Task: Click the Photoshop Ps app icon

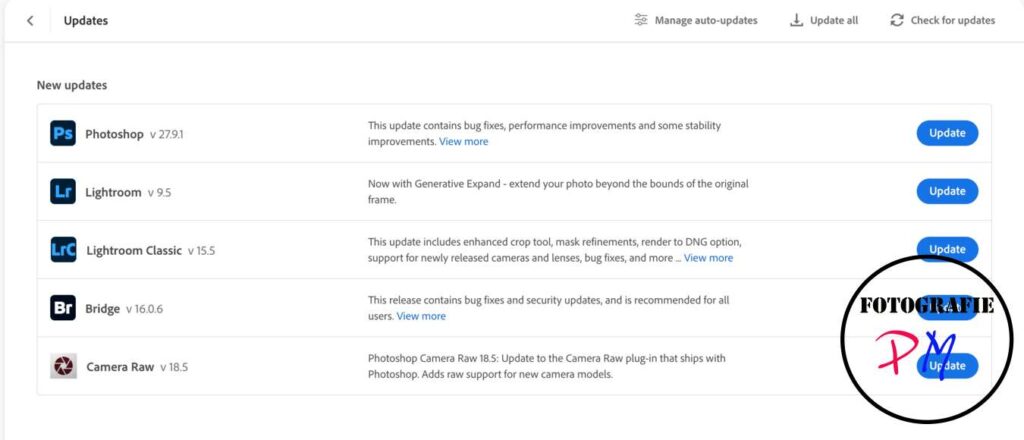Action: click(x=63, y=133)
